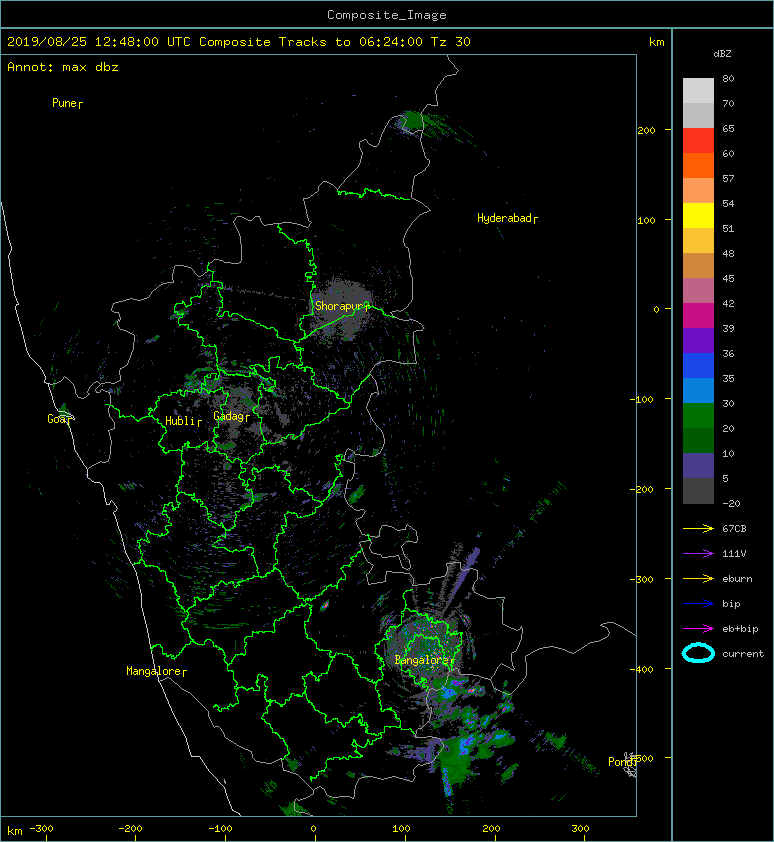Click the 0 mark on vertical axis
774x842 pixels.
pyautogui.click(x=656, y=310)
